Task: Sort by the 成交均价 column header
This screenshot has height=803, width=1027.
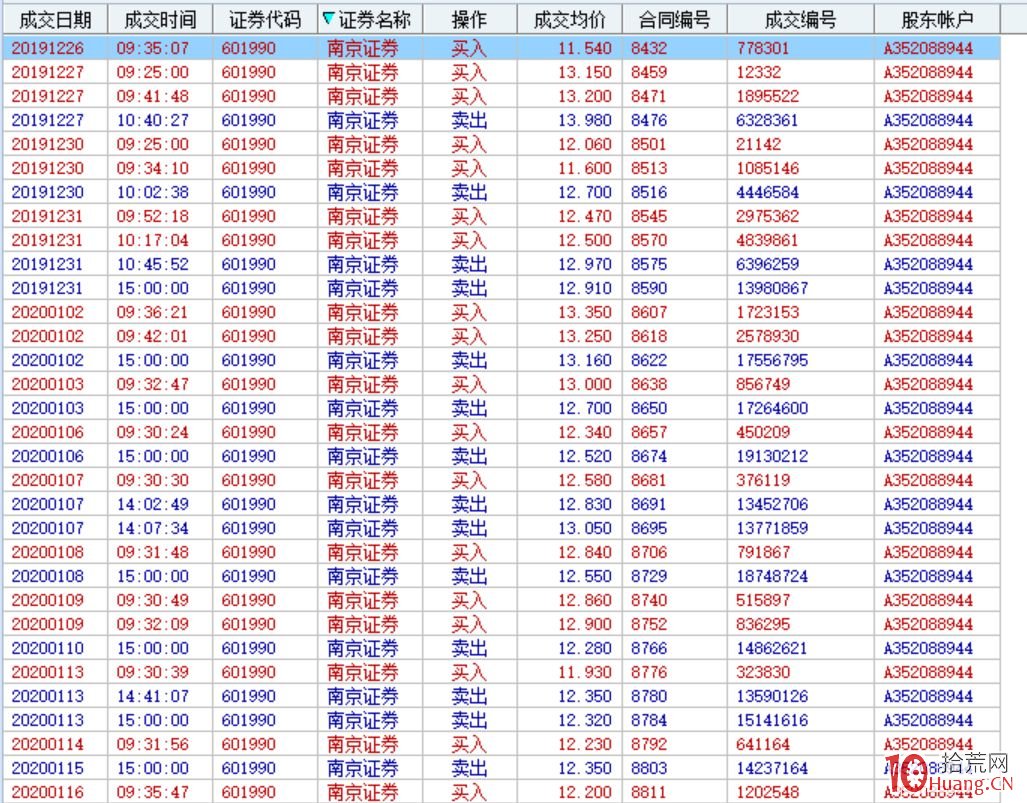Action: (570, 20)
